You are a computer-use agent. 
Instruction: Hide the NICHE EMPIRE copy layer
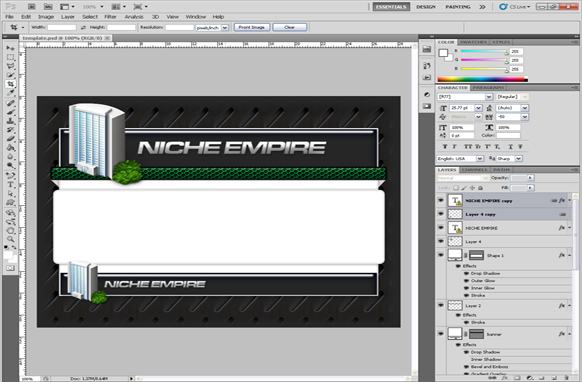[441, 200]
